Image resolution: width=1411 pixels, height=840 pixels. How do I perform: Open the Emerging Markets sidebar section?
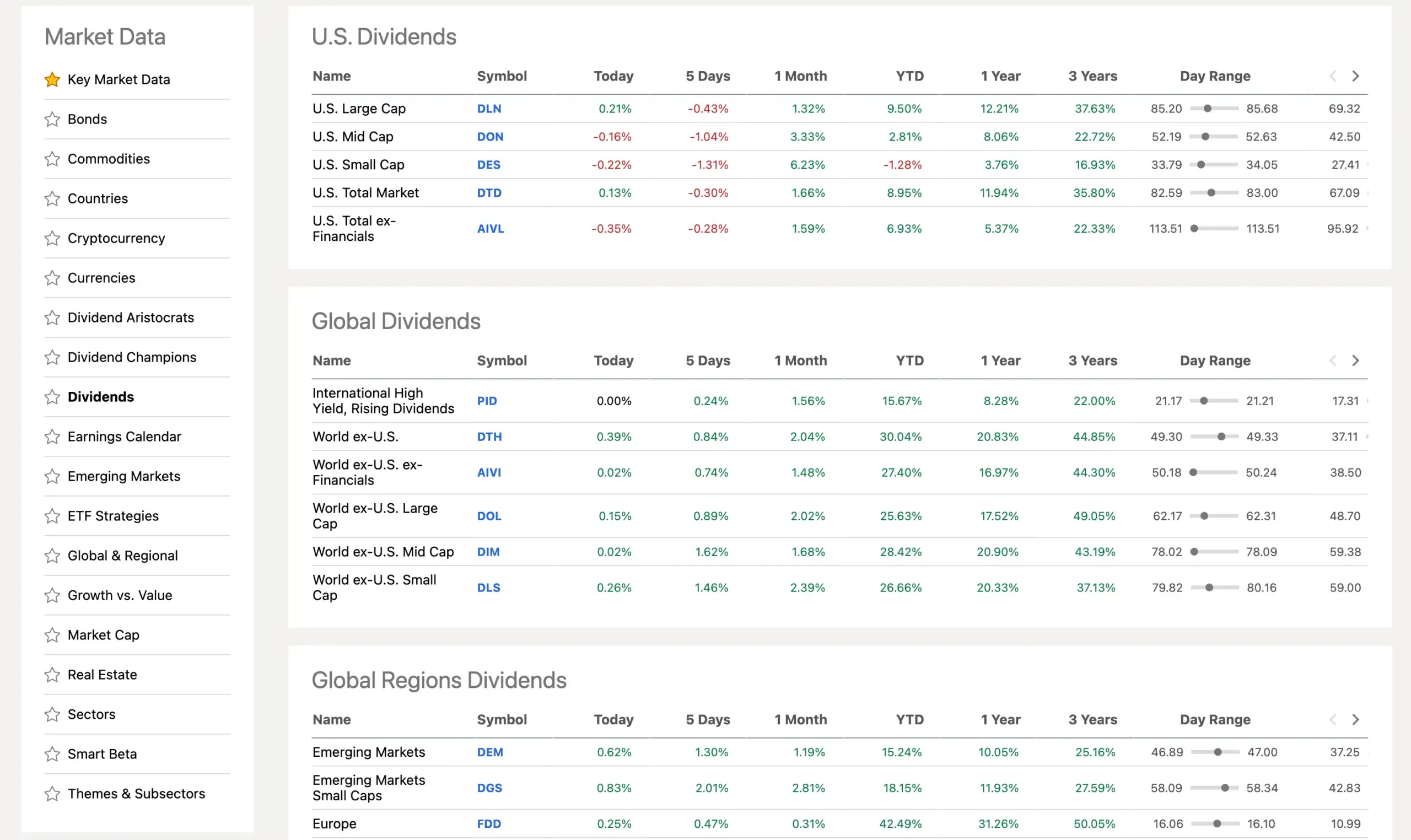(x=124, y=476)
